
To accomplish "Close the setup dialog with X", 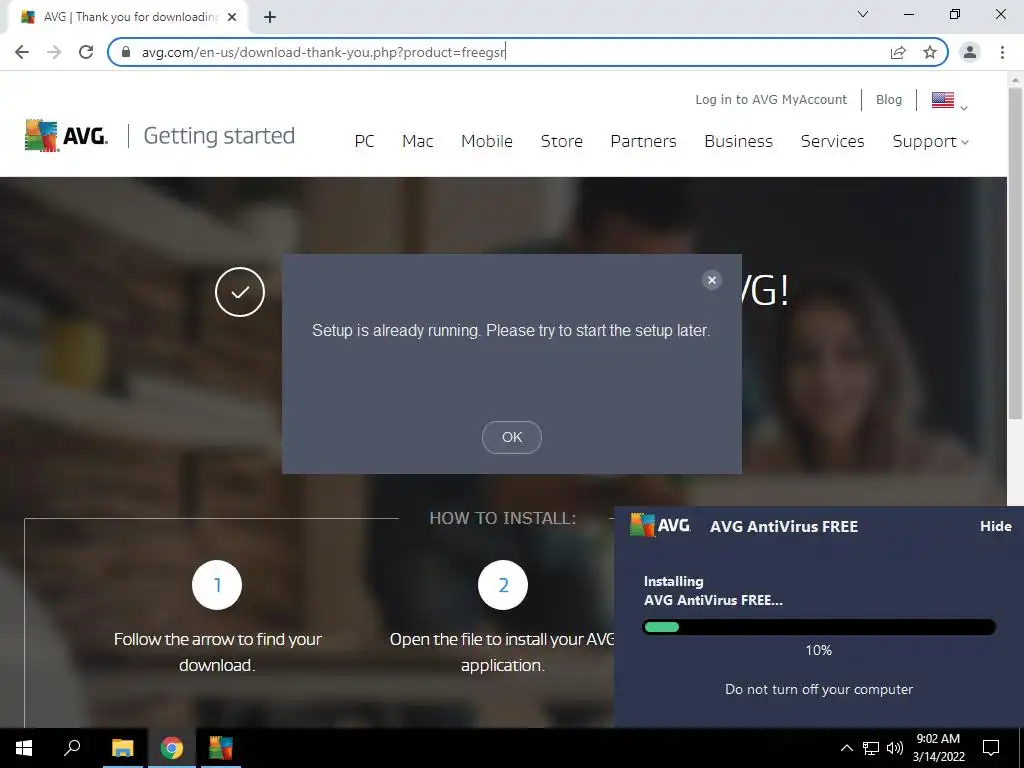I will coord(712,280).
